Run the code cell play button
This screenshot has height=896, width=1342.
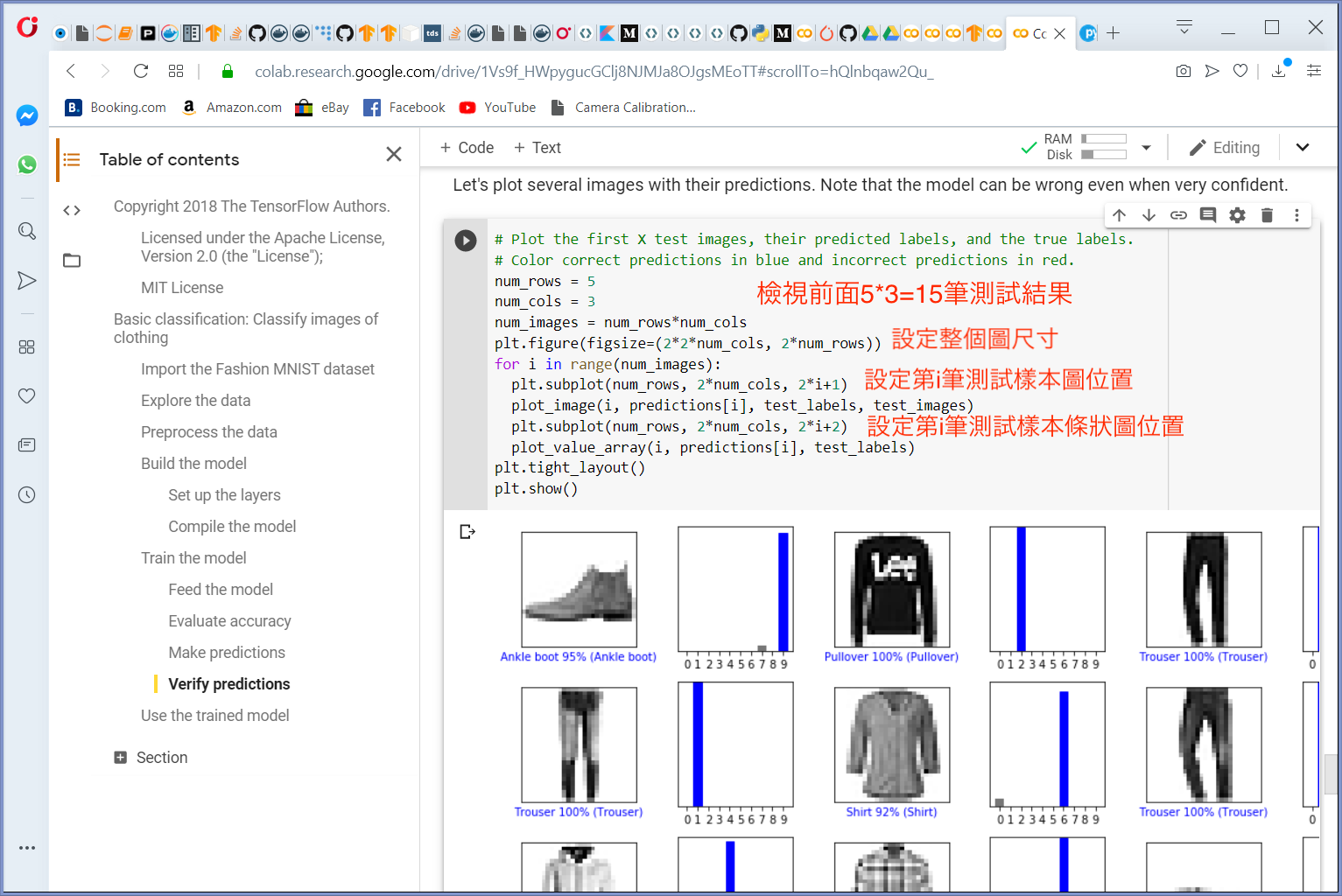466,241
